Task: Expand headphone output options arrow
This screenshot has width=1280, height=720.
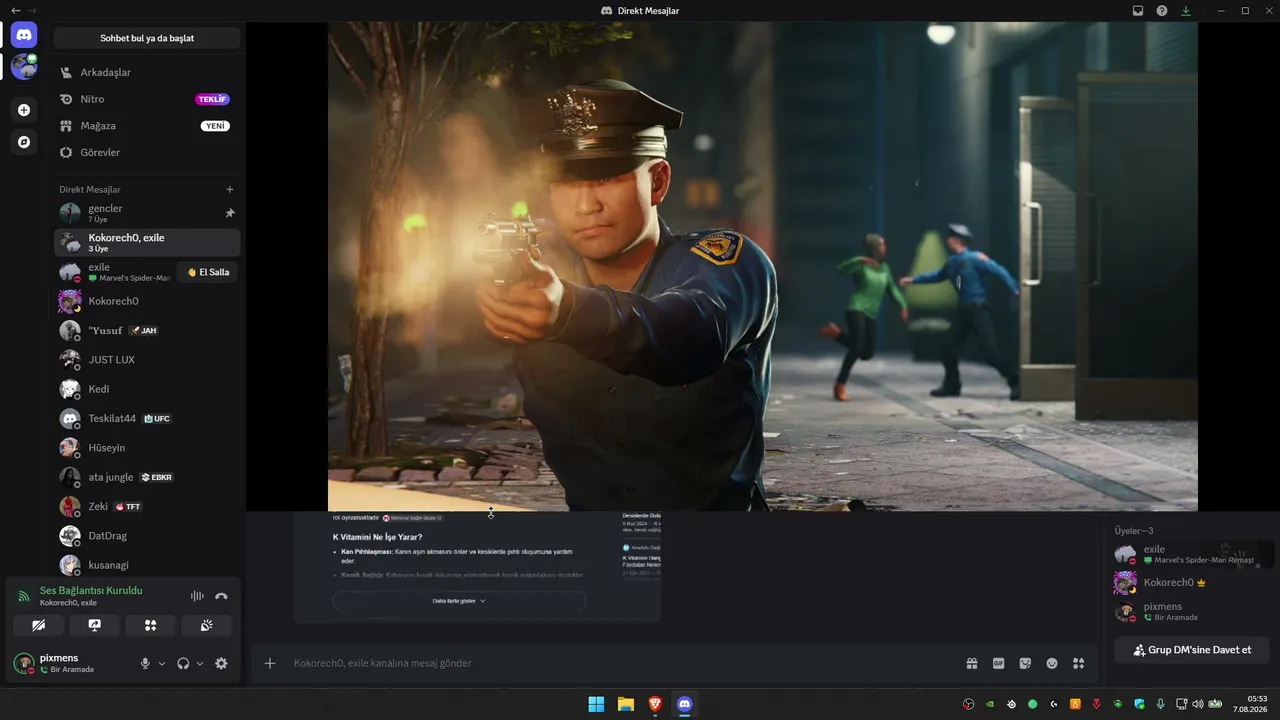Action: (x=200, y=663)
